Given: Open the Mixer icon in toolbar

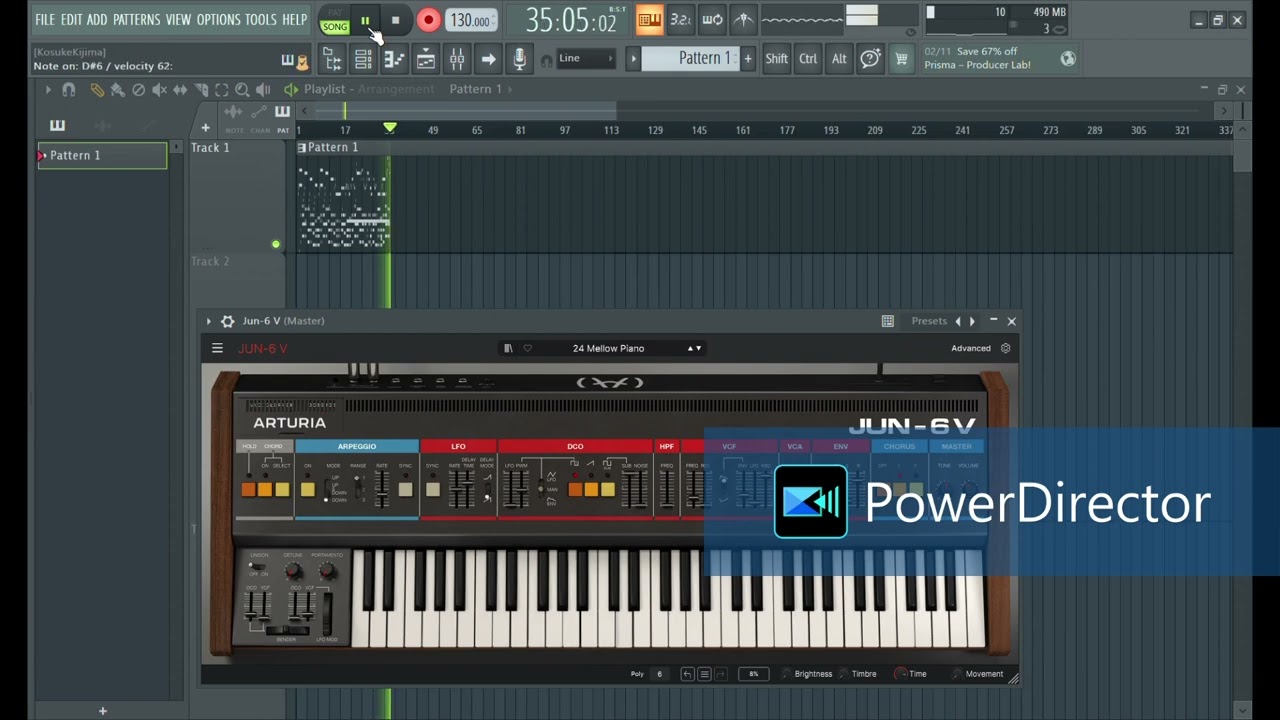Looking at the screenshot, I should pos(457,60).
